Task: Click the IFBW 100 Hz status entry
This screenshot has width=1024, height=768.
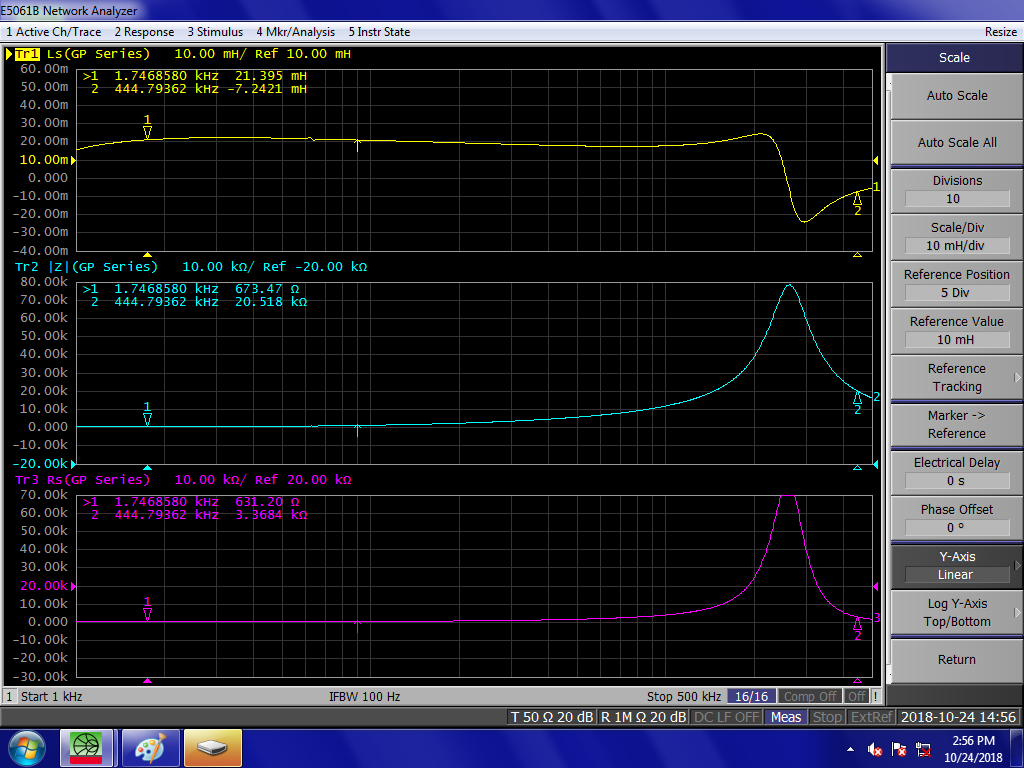Action: 364,696
